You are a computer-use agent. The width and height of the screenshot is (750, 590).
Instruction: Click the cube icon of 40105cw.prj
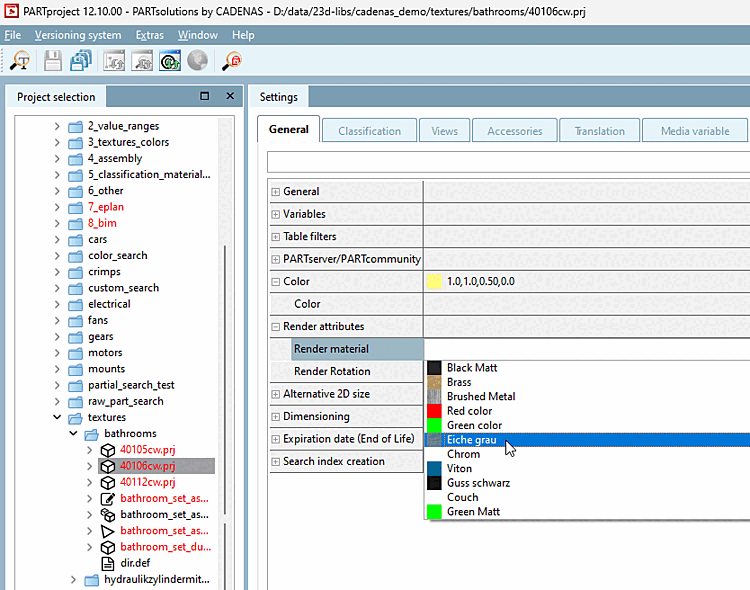[x=108, y=450]
